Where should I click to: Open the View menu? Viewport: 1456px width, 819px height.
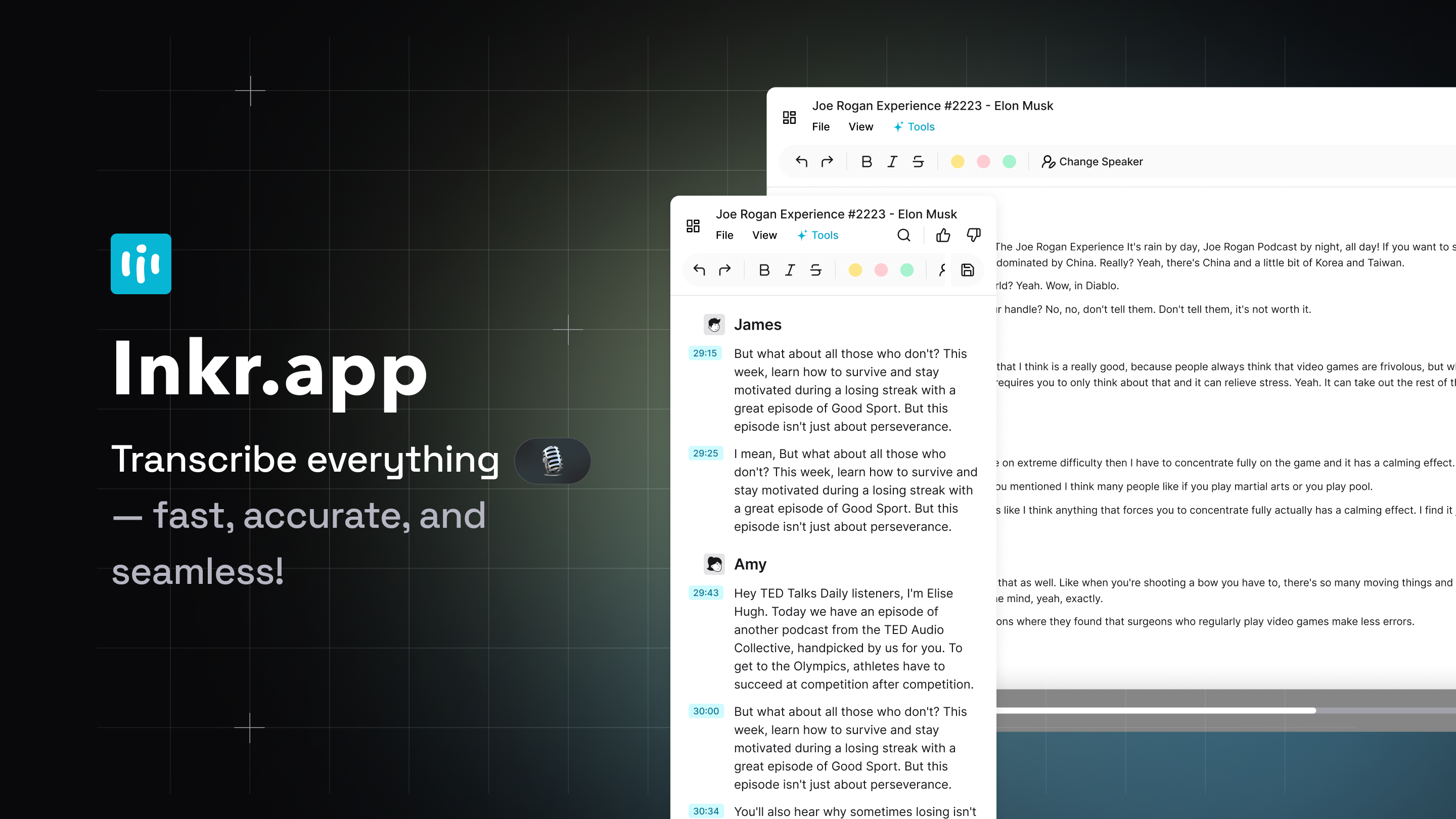764,235
